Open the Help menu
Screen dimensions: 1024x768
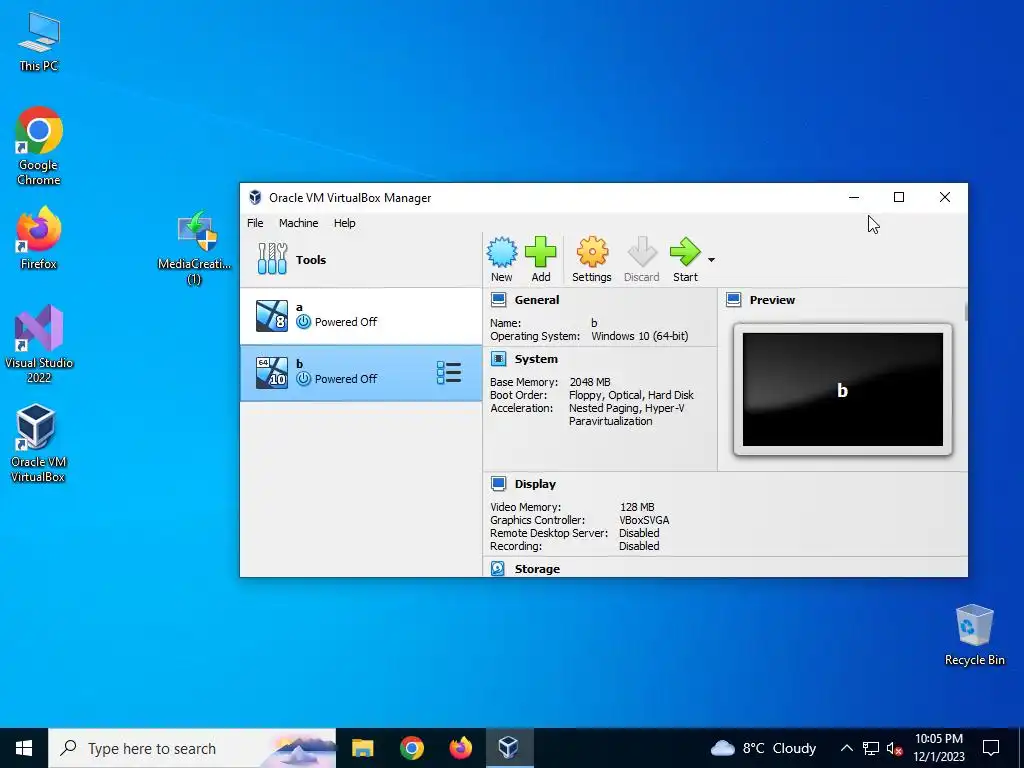(345, 223)
